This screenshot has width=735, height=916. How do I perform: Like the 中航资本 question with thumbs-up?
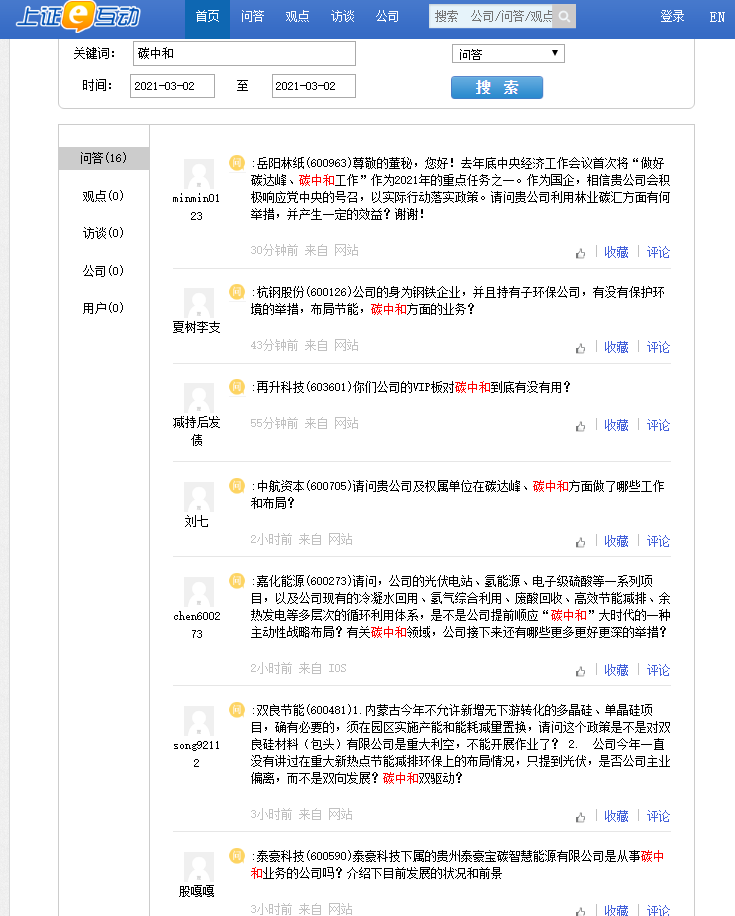point(580,542)
